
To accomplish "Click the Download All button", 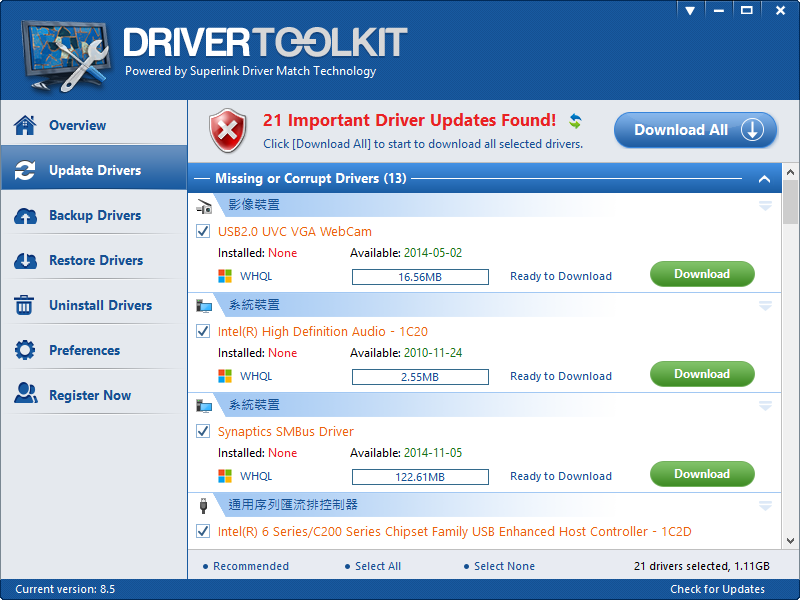I will pyautogui.click(x=695, y=130).
